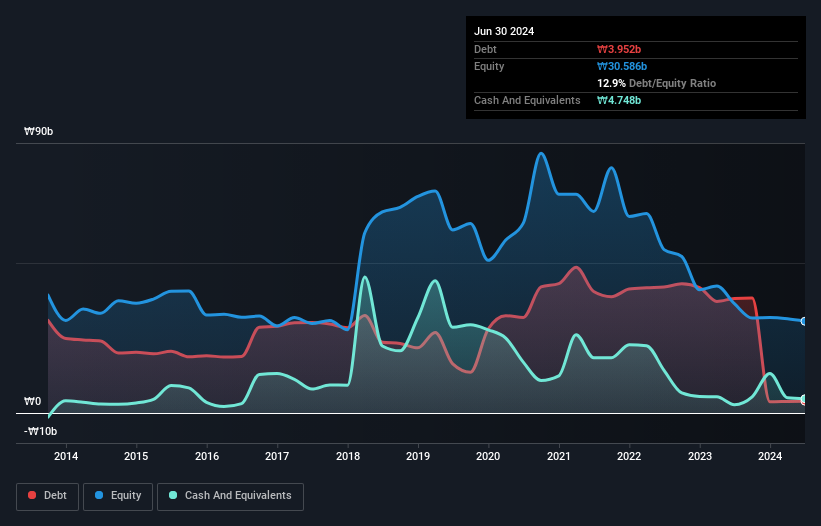Click the red Debt legend dot

tap(33, 495)
